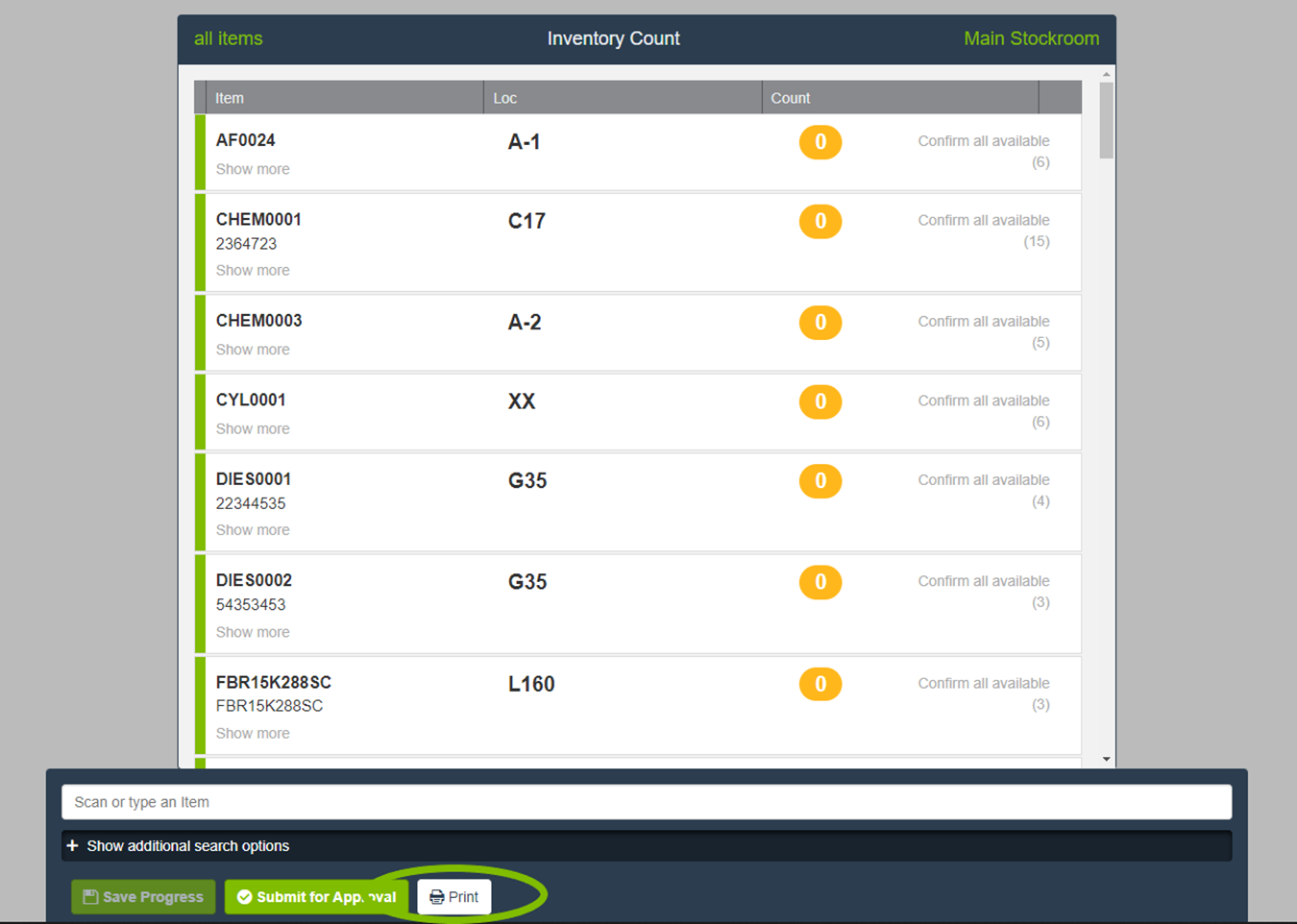Click the Scan or type an Item field
Viewport: 1297px width, 924px height.
[646, 802]
